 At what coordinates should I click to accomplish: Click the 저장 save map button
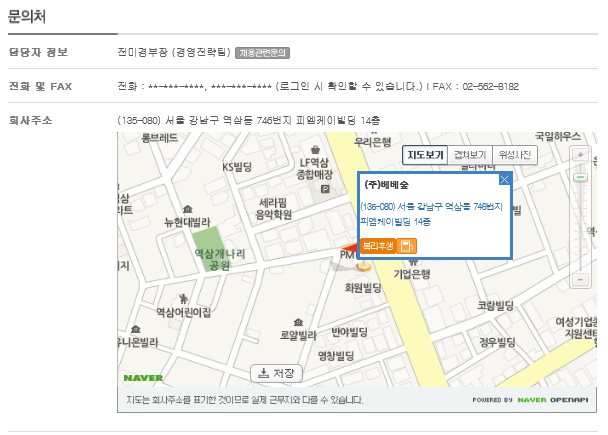coord(276,373)
